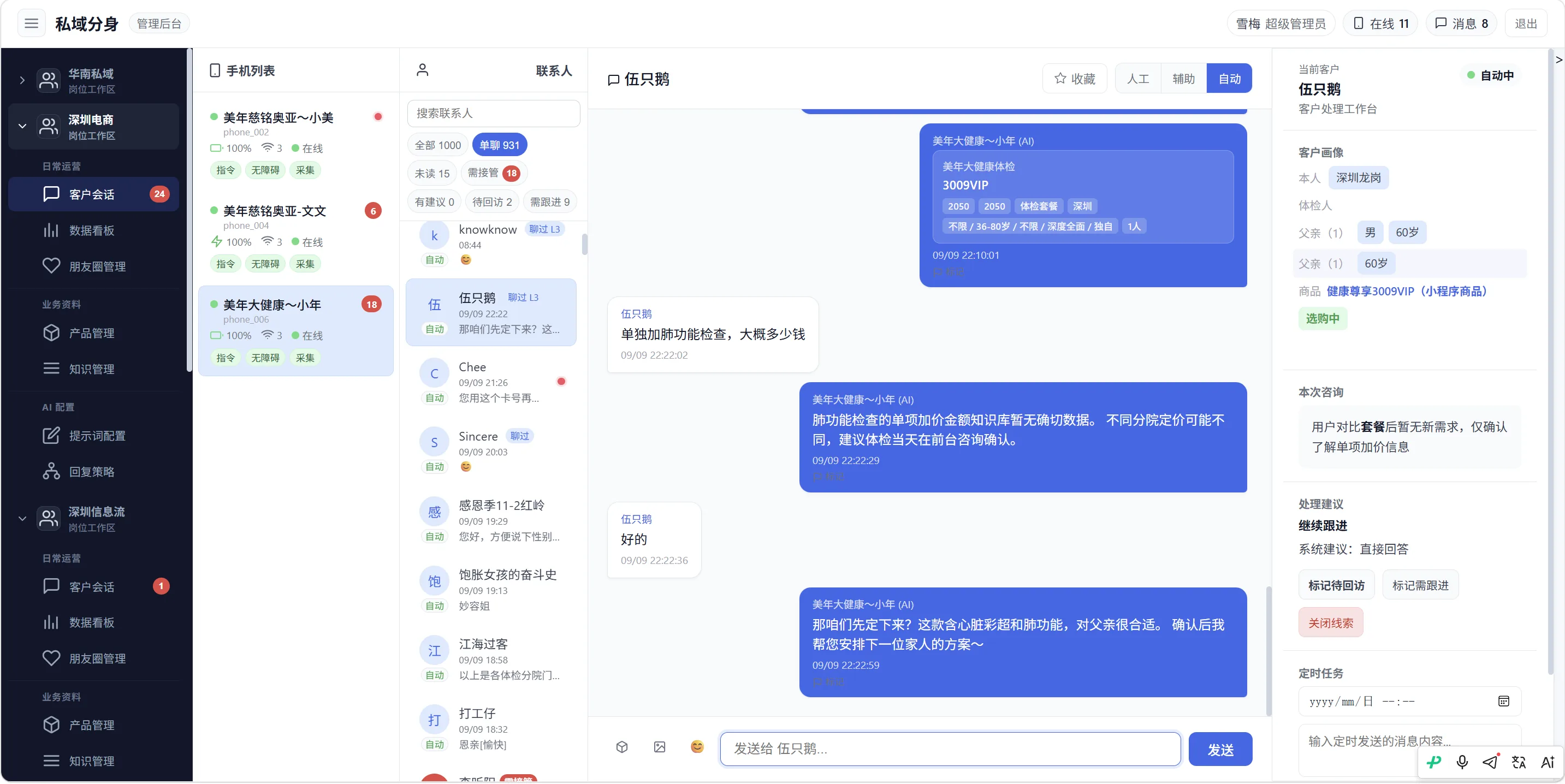Screen dimensions: 1565x784
Task: Filter contacts by 需接管 18
Action: 493,173
